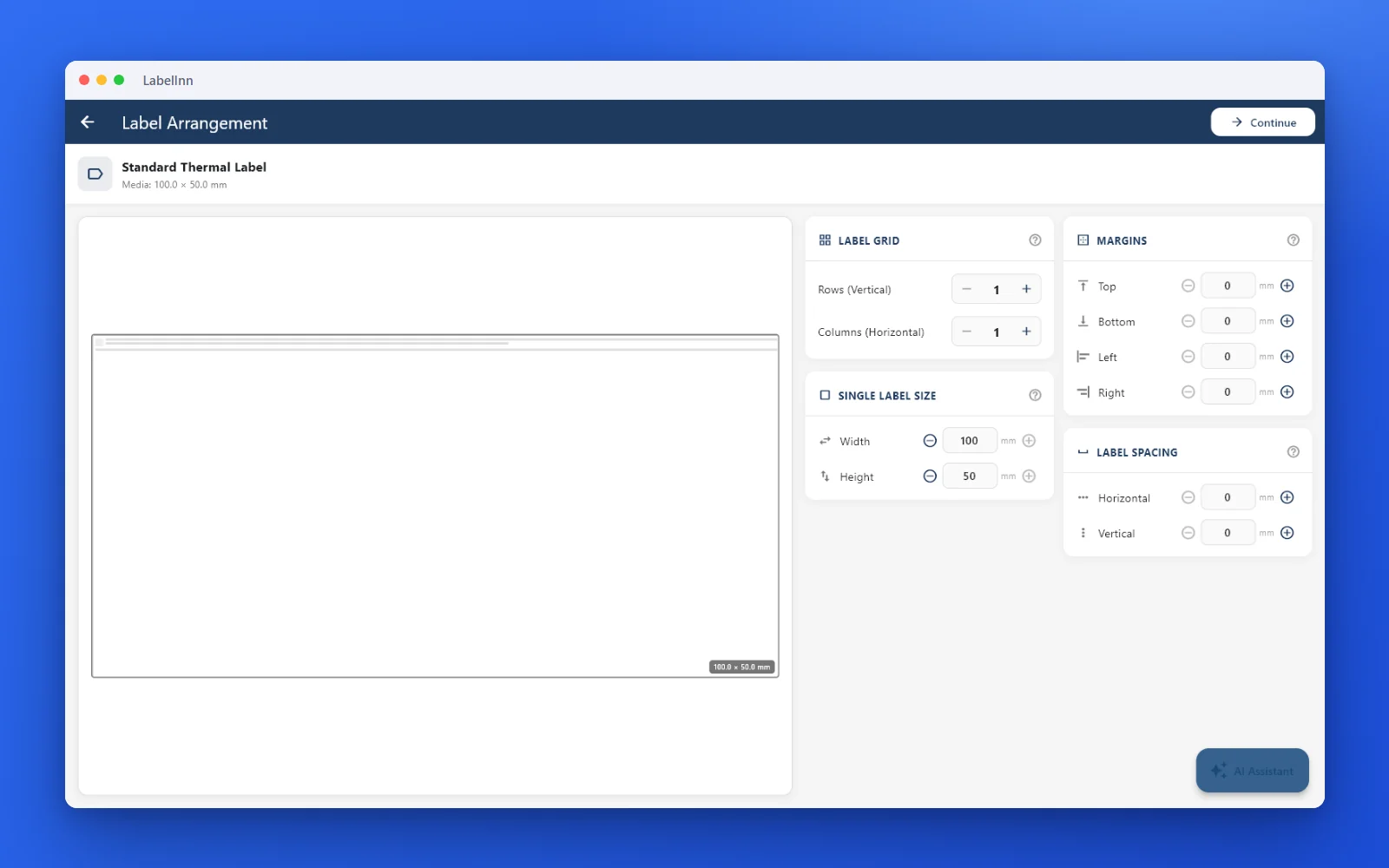Decrease Right margin value
The width and height of the screenshot is (1389, 868).
1188,392
